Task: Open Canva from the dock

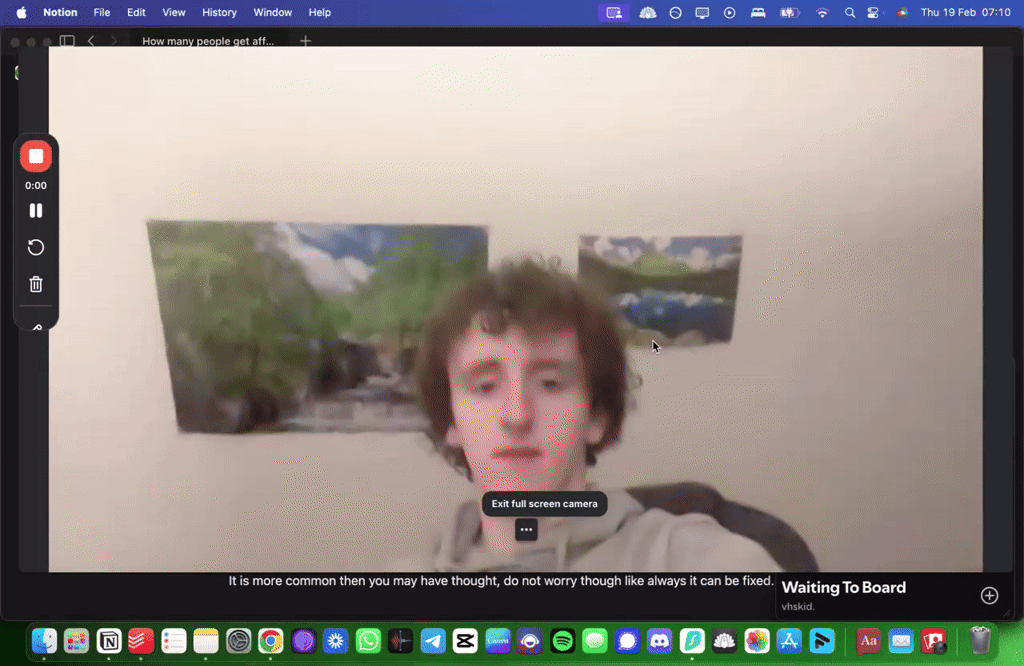Action: (498, 641)
